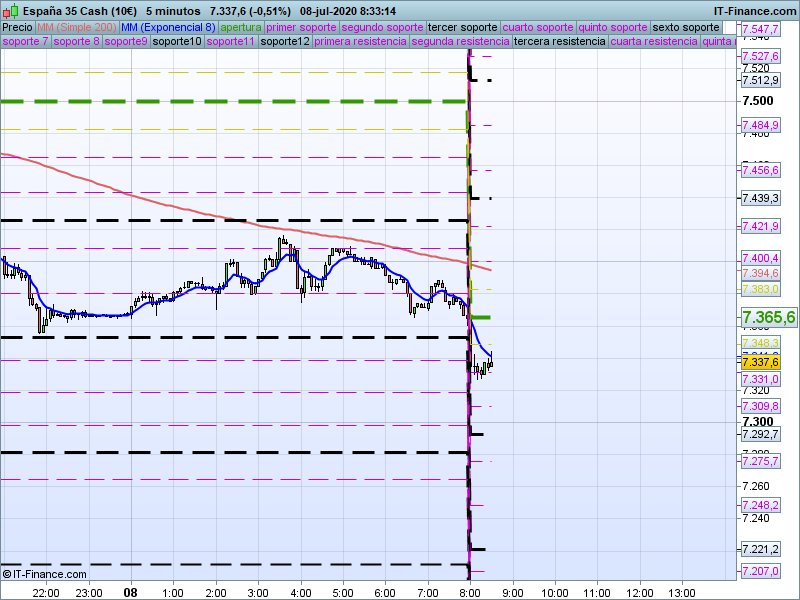Select the 'Precio' legend label
The width and height of the screenshot is (800, 600).
click(17, 27)
